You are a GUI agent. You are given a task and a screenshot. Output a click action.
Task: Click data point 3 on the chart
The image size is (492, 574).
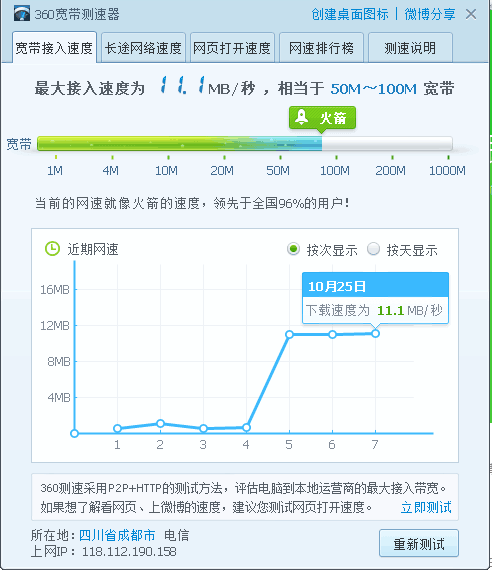click(204, 428)
